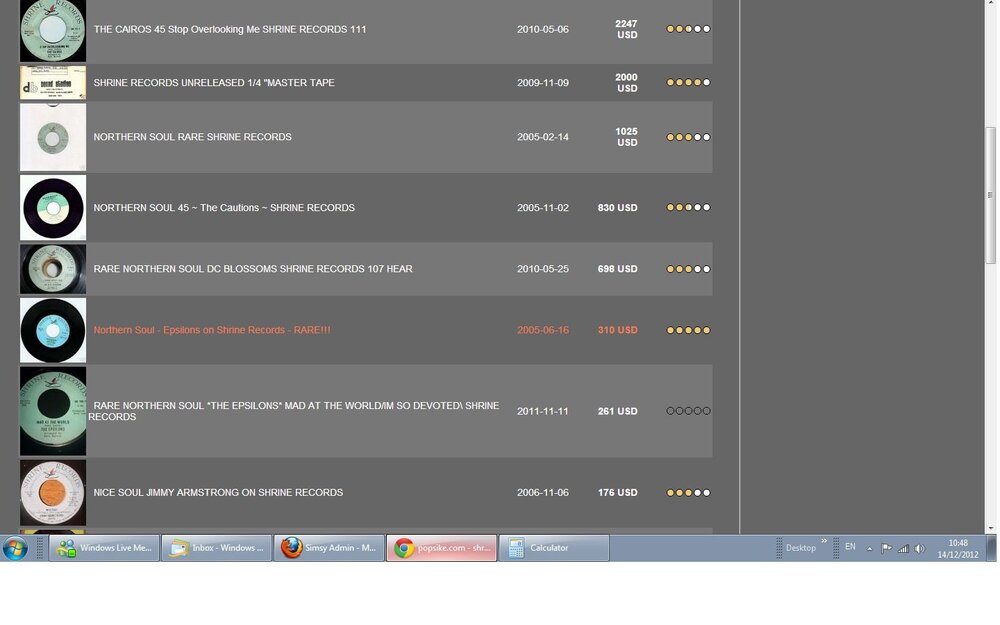Viewport: 1000px width, 625px height.
Task: Click the MASTER TAPE thumbnail image
Action: pyautogui.click(x=53, y=83)
